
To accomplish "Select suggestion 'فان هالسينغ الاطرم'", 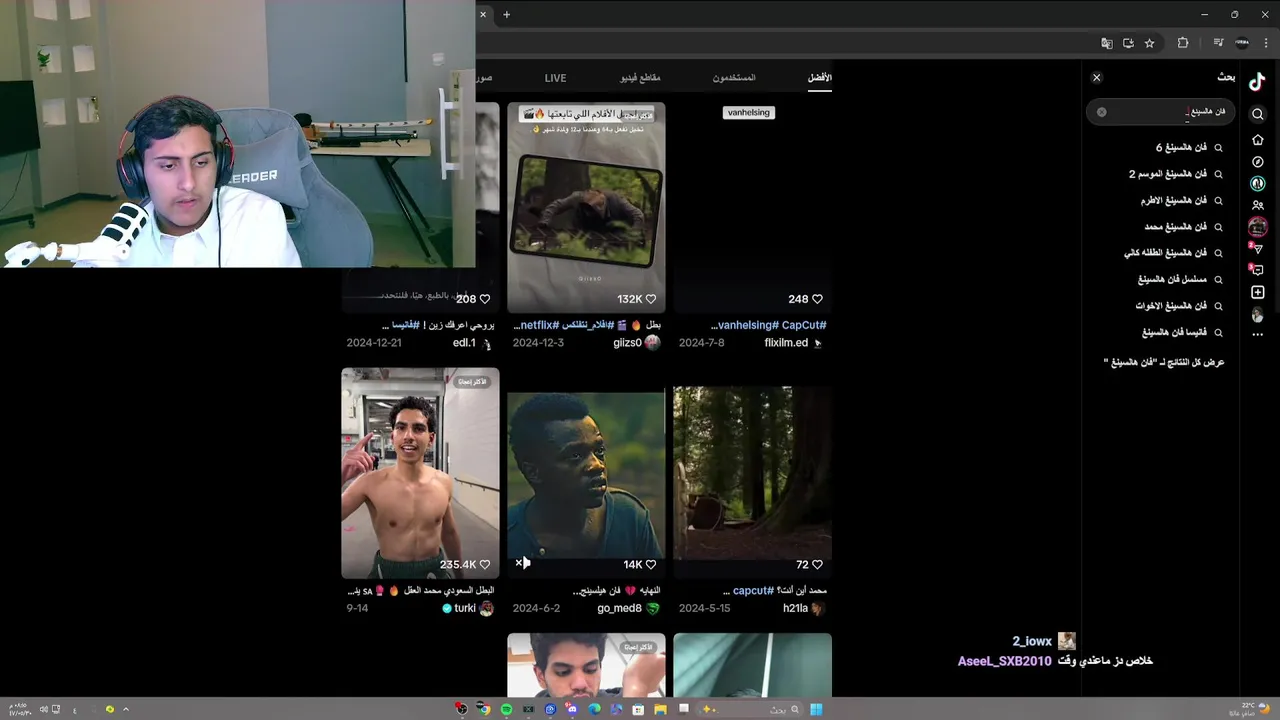I will click(x=1182, y=200).
